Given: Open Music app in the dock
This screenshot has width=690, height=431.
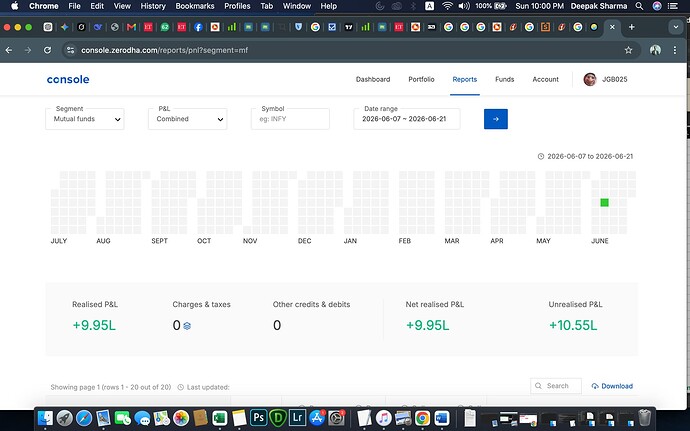Looking at the screenshot, I should coord(383,418).
